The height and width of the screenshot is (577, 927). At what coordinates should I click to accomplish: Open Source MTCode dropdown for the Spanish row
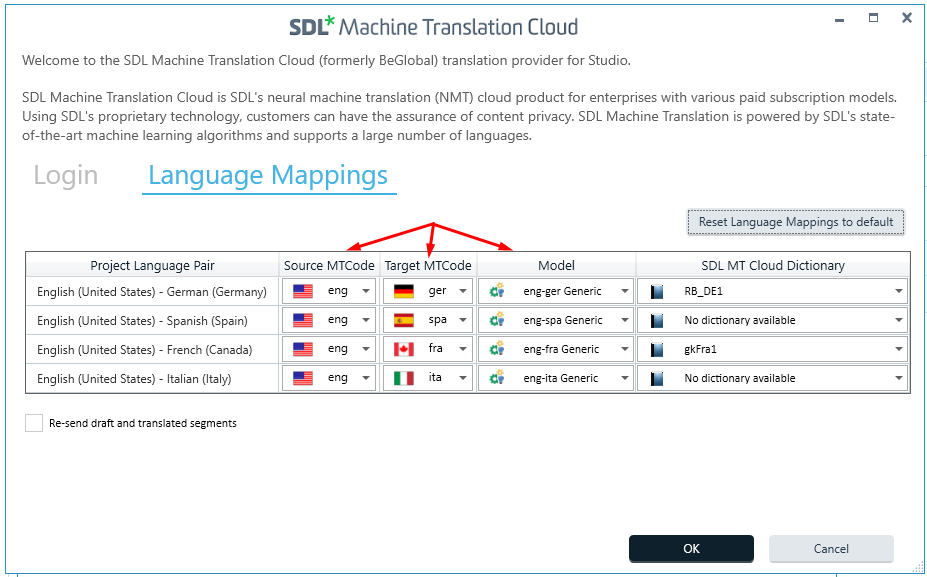point(366,320)
